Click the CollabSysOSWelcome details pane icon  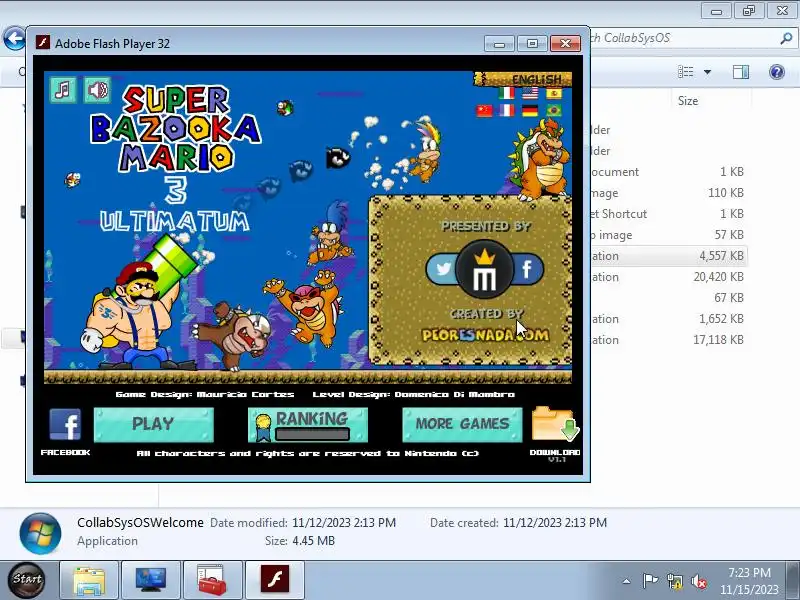pos(40,533)
